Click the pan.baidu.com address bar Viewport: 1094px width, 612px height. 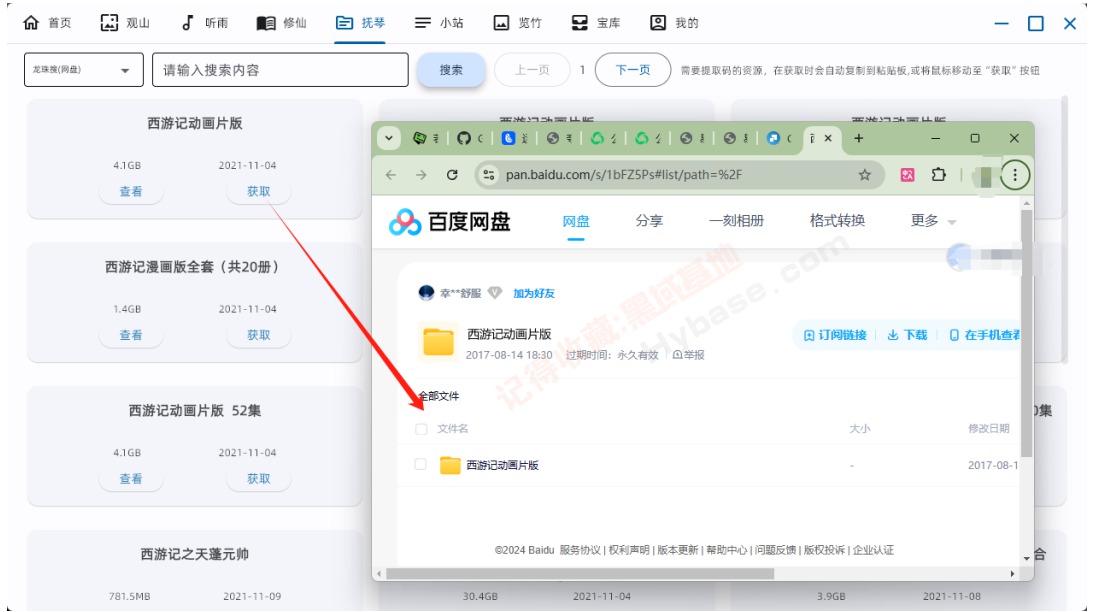coord(680,175)
